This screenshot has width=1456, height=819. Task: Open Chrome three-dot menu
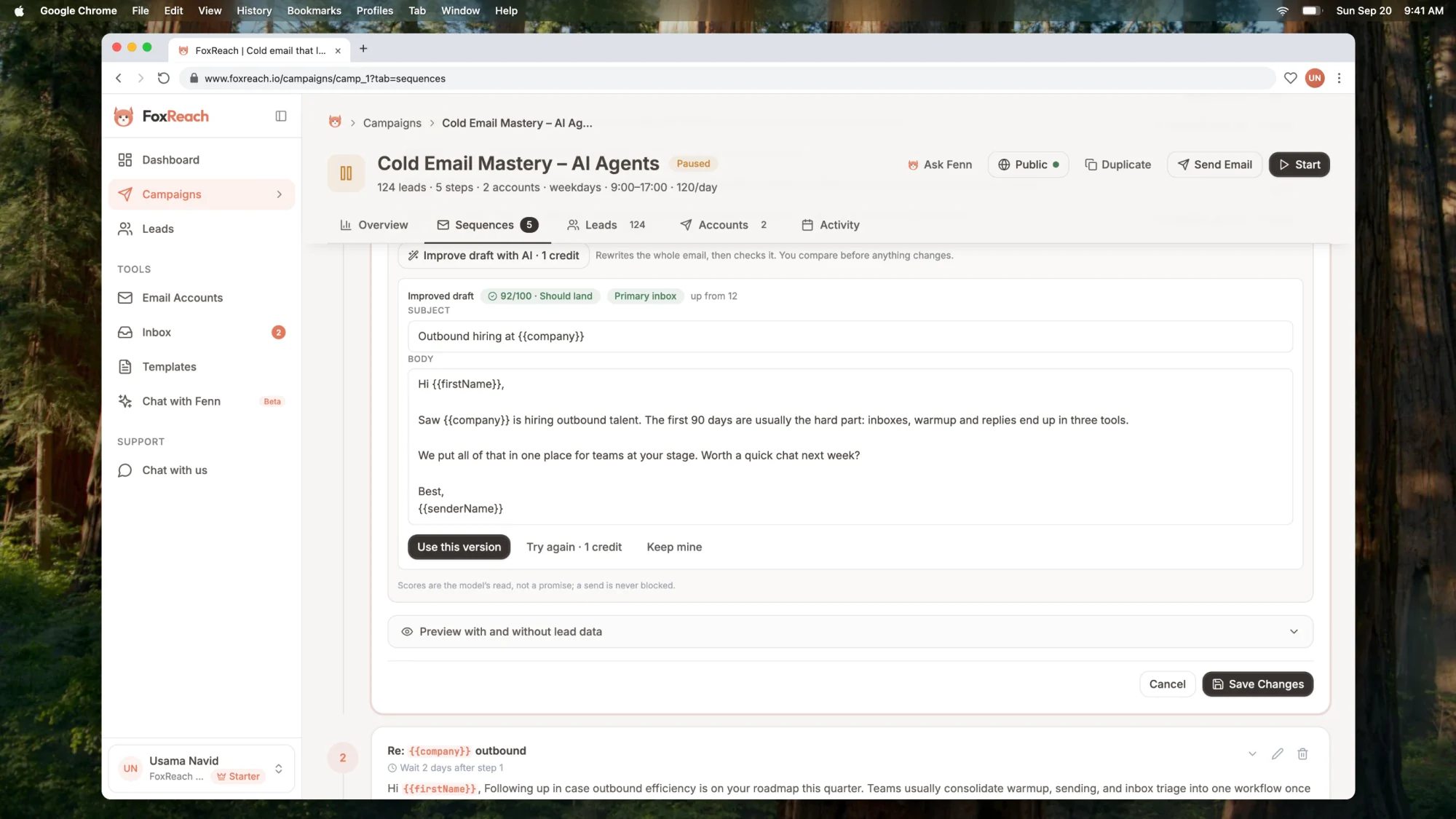pos(1339,78)
